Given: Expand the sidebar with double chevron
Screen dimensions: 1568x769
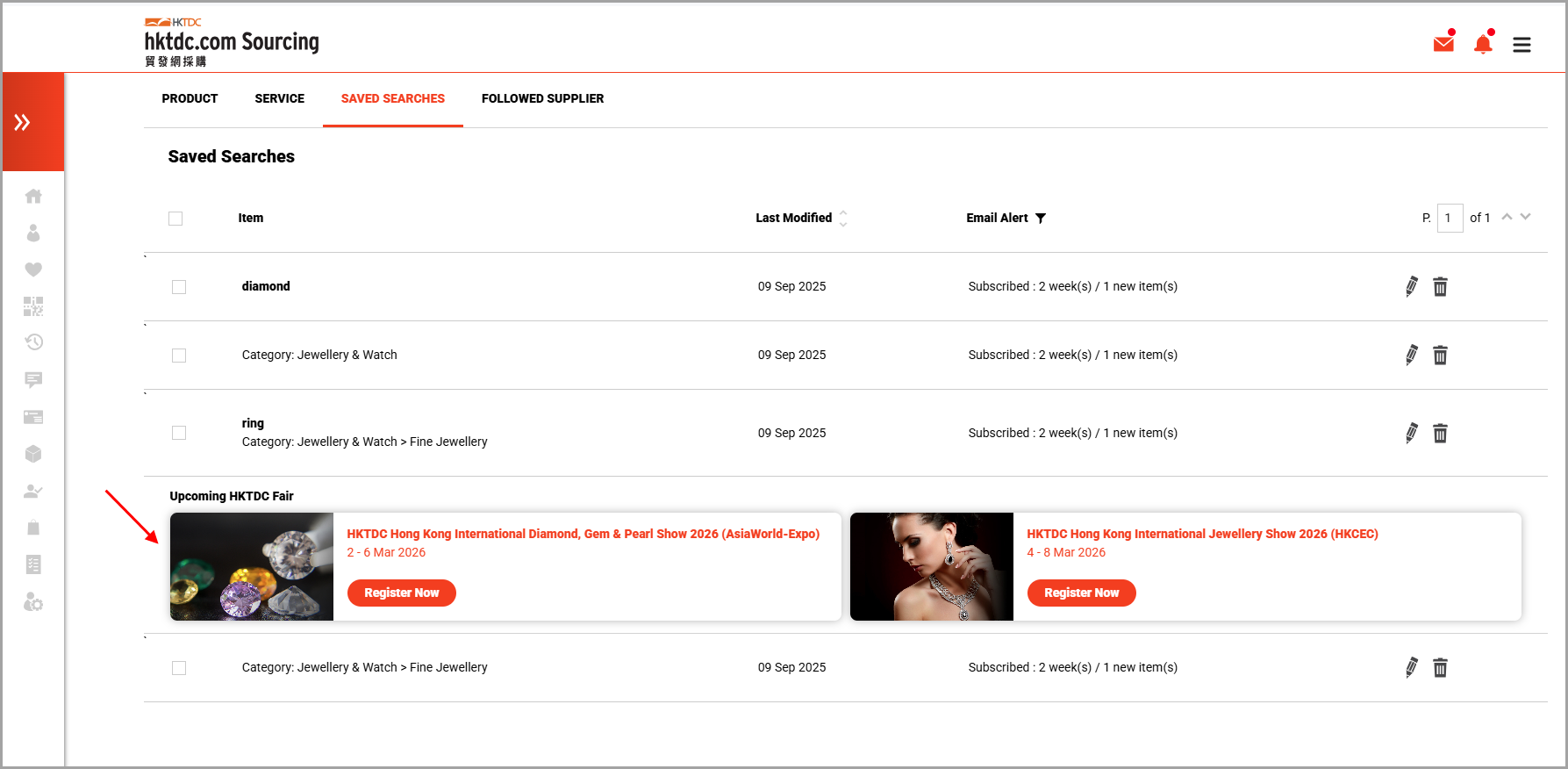Looking at the screenshot, I should [x=22, y=122].
